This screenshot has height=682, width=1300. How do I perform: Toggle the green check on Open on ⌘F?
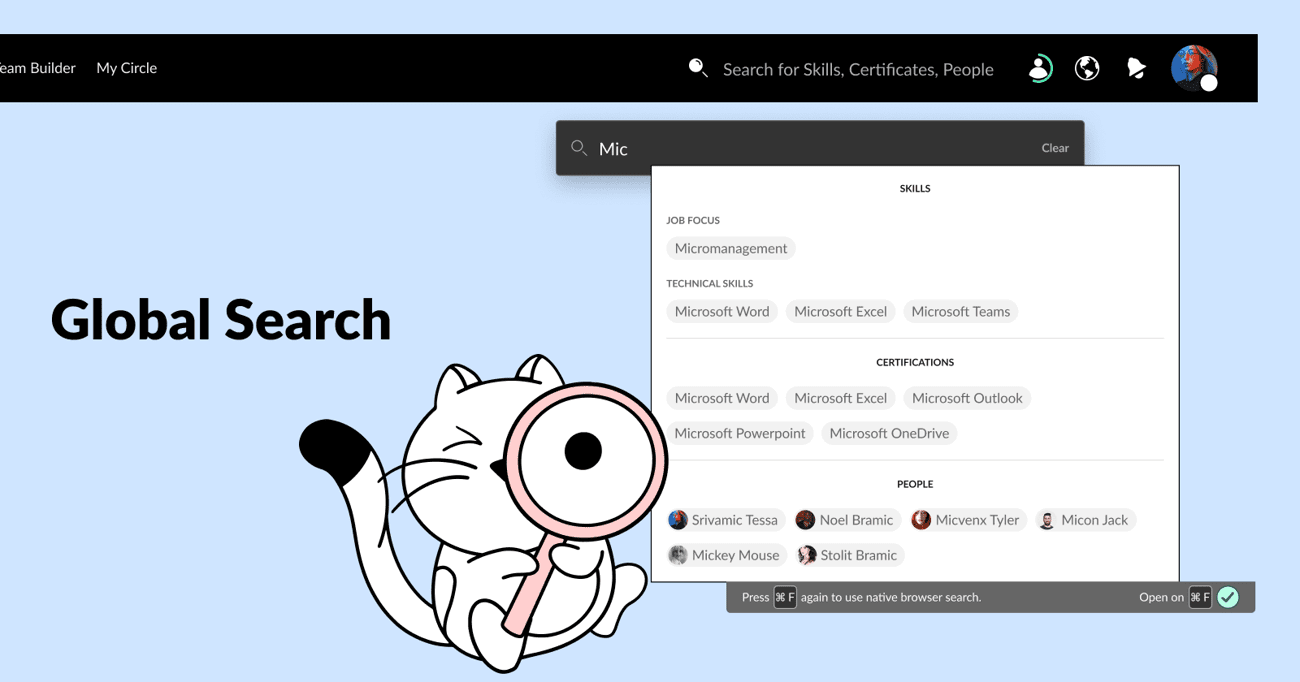tap(1228, 597)
